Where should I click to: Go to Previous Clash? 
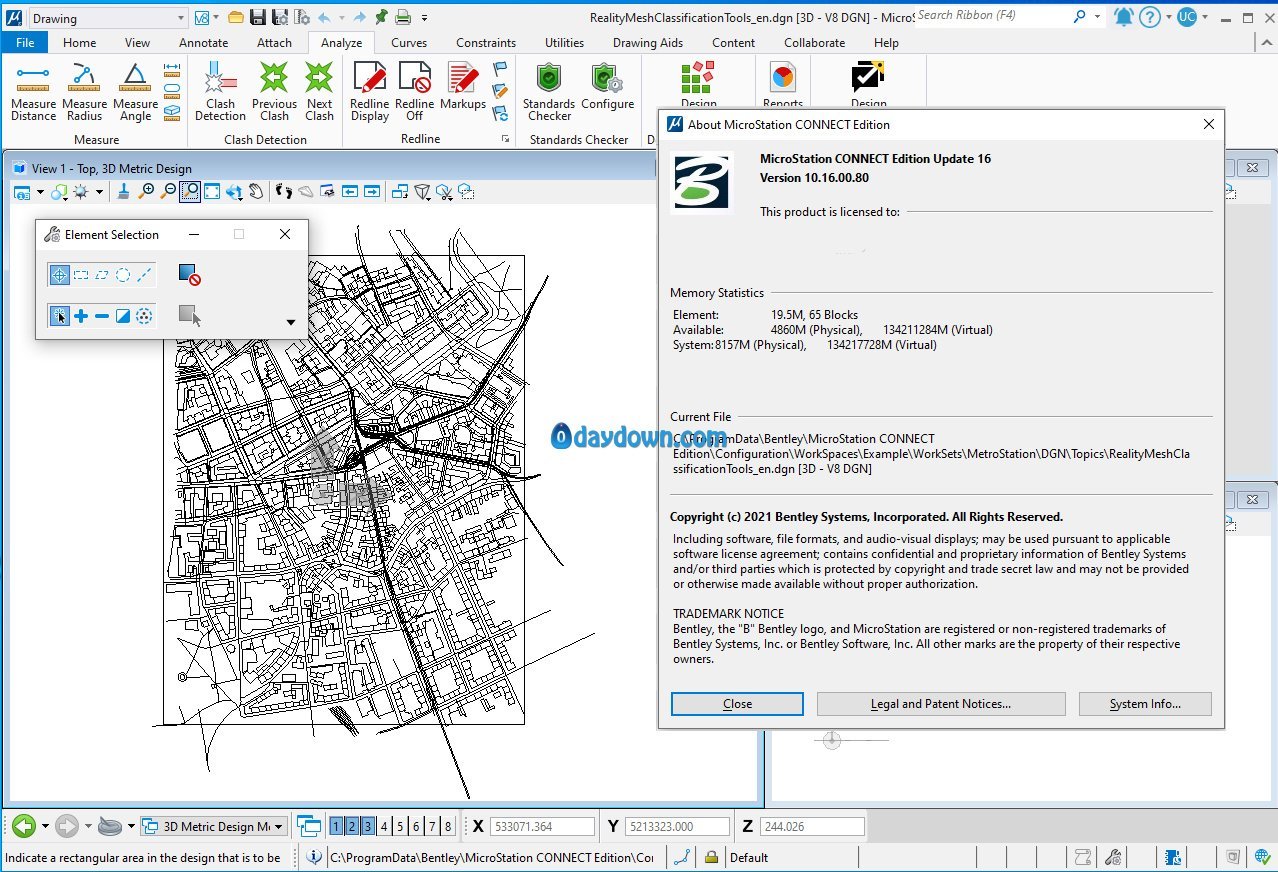coord(274,92)
